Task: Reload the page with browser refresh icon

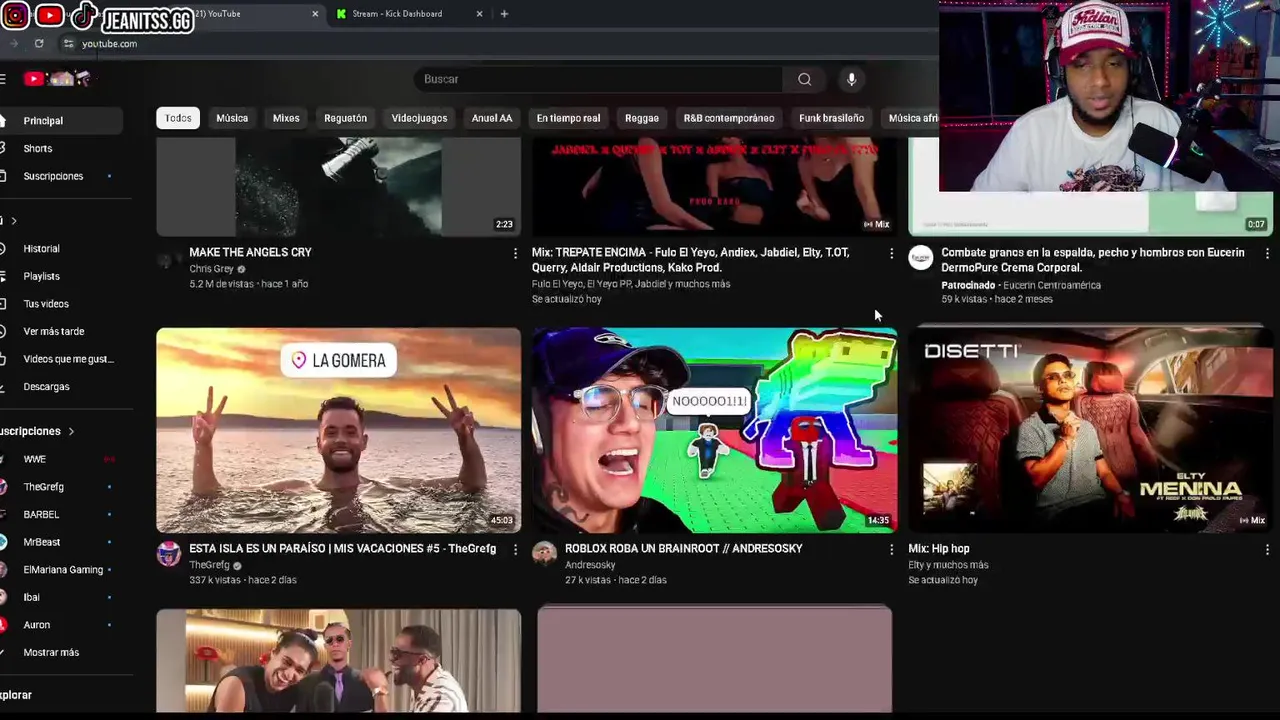Action: point(39,44)
